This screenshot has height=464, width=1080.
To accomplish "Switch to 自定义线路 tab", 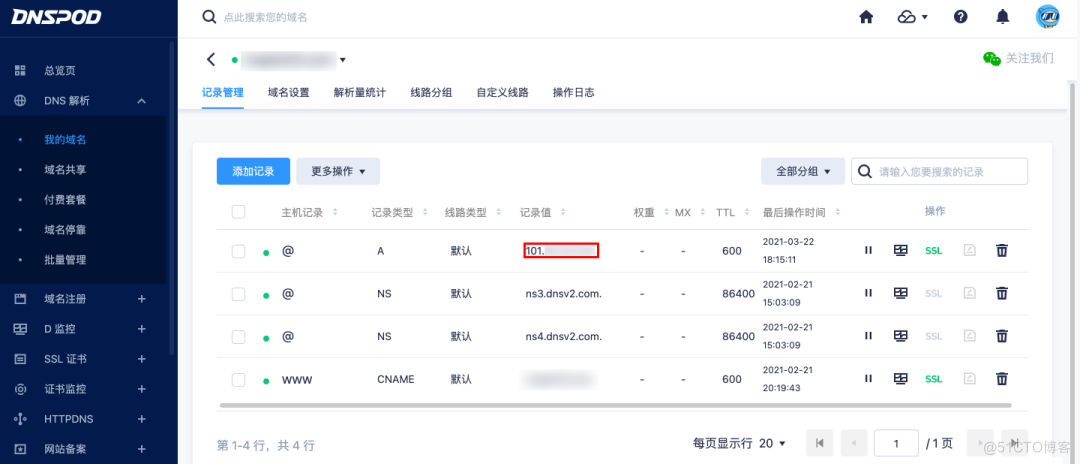I will tap(502, 92).
